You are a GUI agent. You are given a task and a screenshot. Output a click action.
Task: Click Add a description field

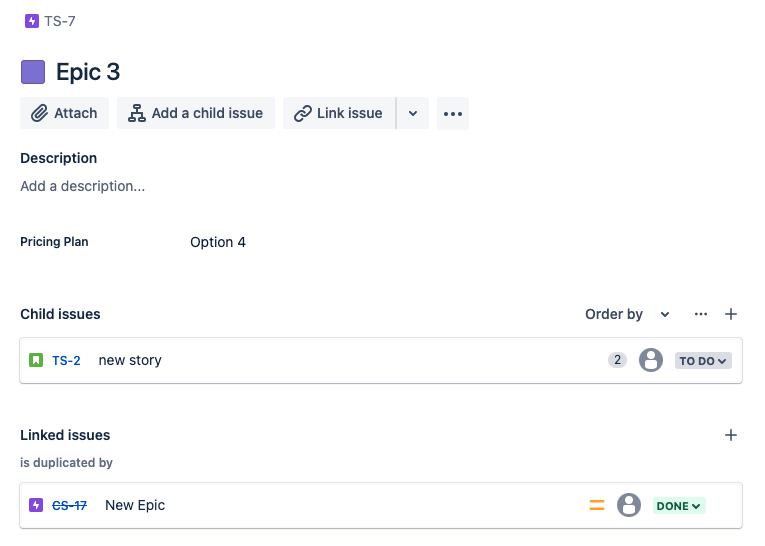(82, 186)
